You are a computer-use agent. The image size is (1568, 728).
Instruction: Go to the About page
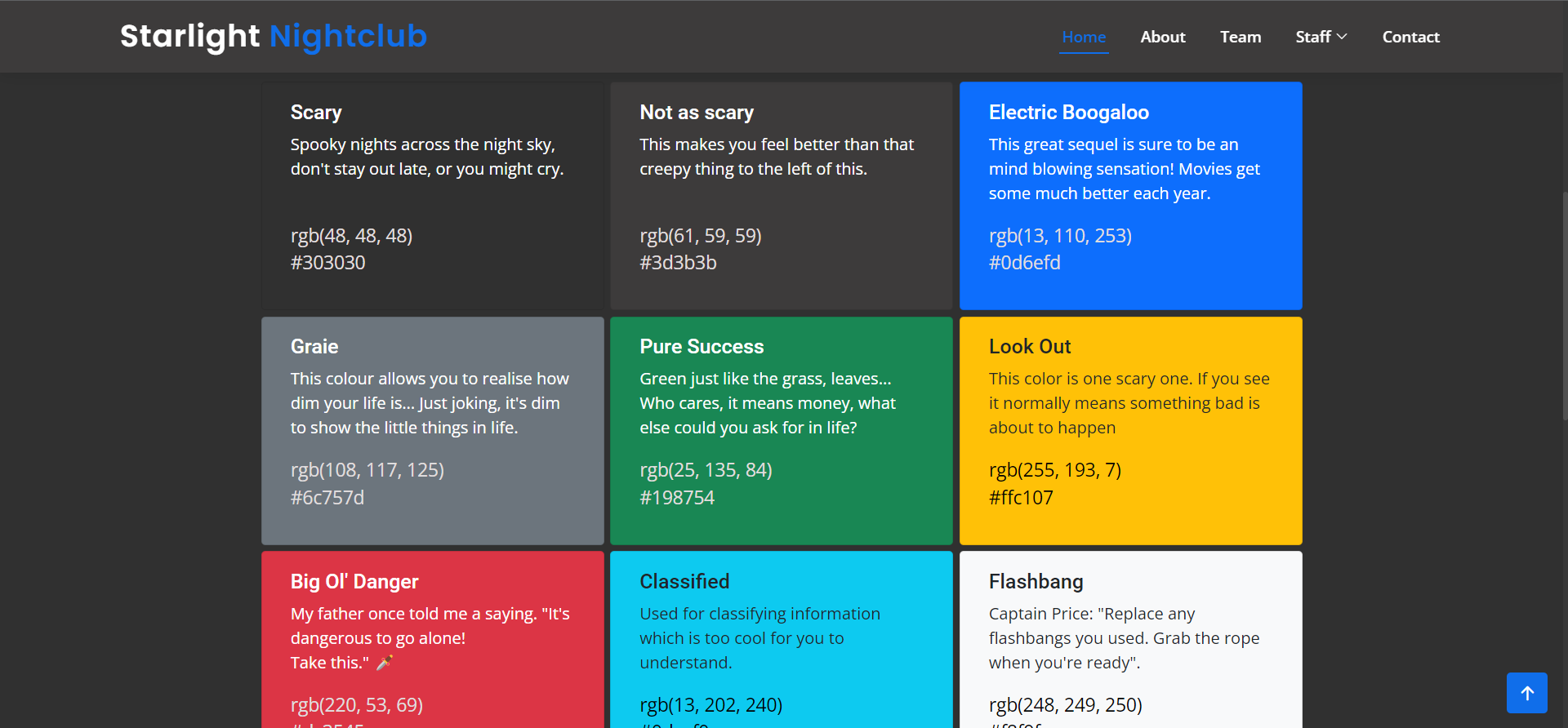coord(1162,37)
